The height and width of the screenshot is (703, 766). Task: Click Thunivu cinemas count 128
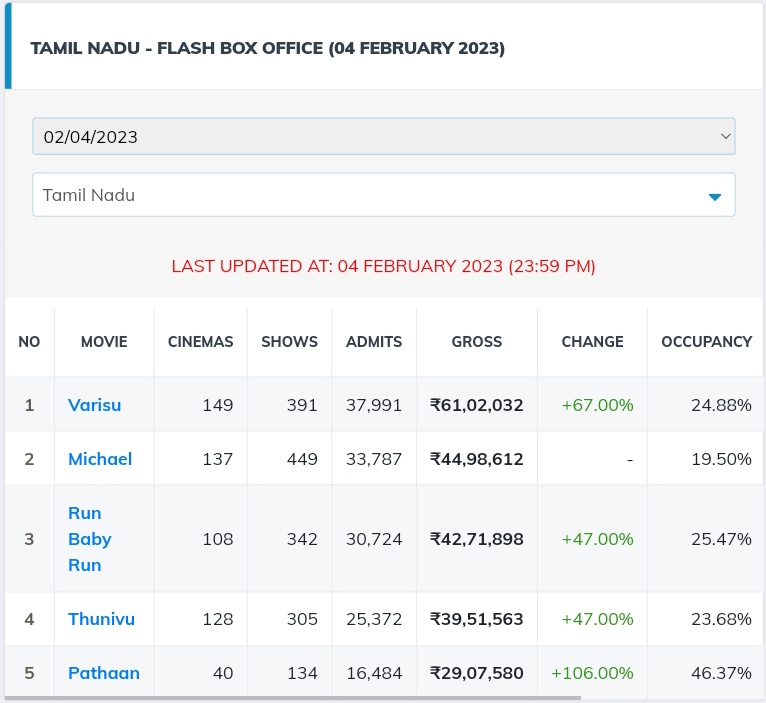[218, 619]
